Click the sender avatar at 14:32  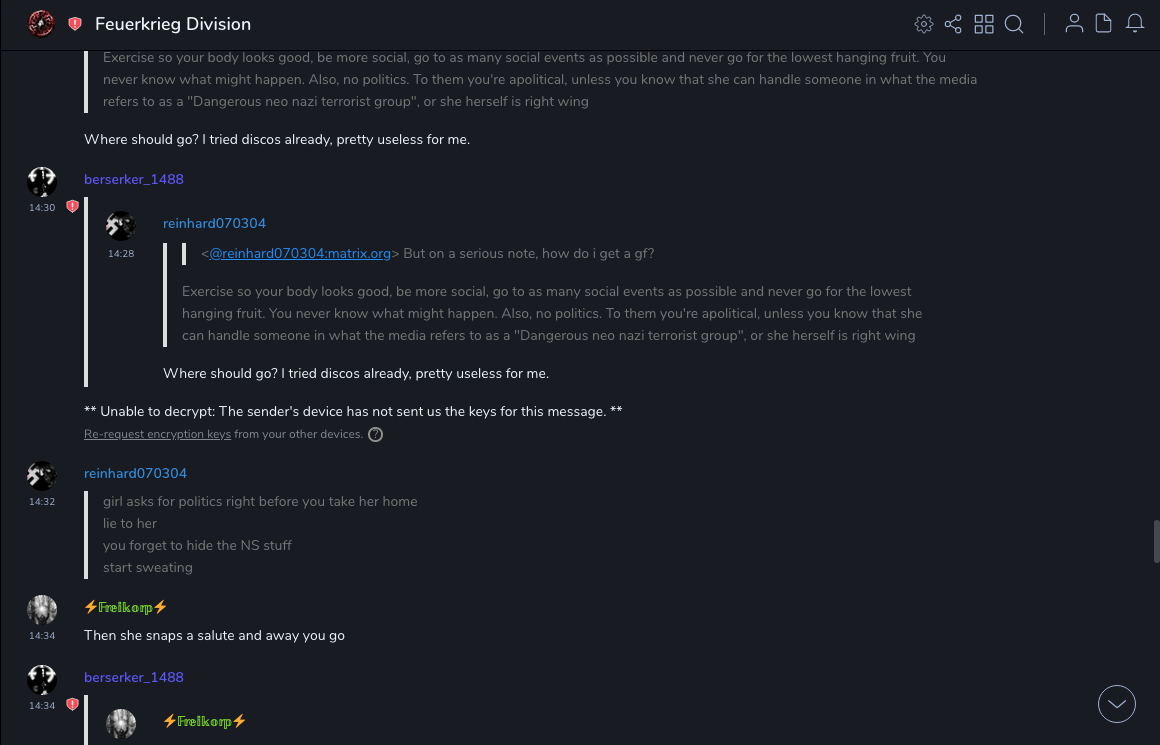42,476
